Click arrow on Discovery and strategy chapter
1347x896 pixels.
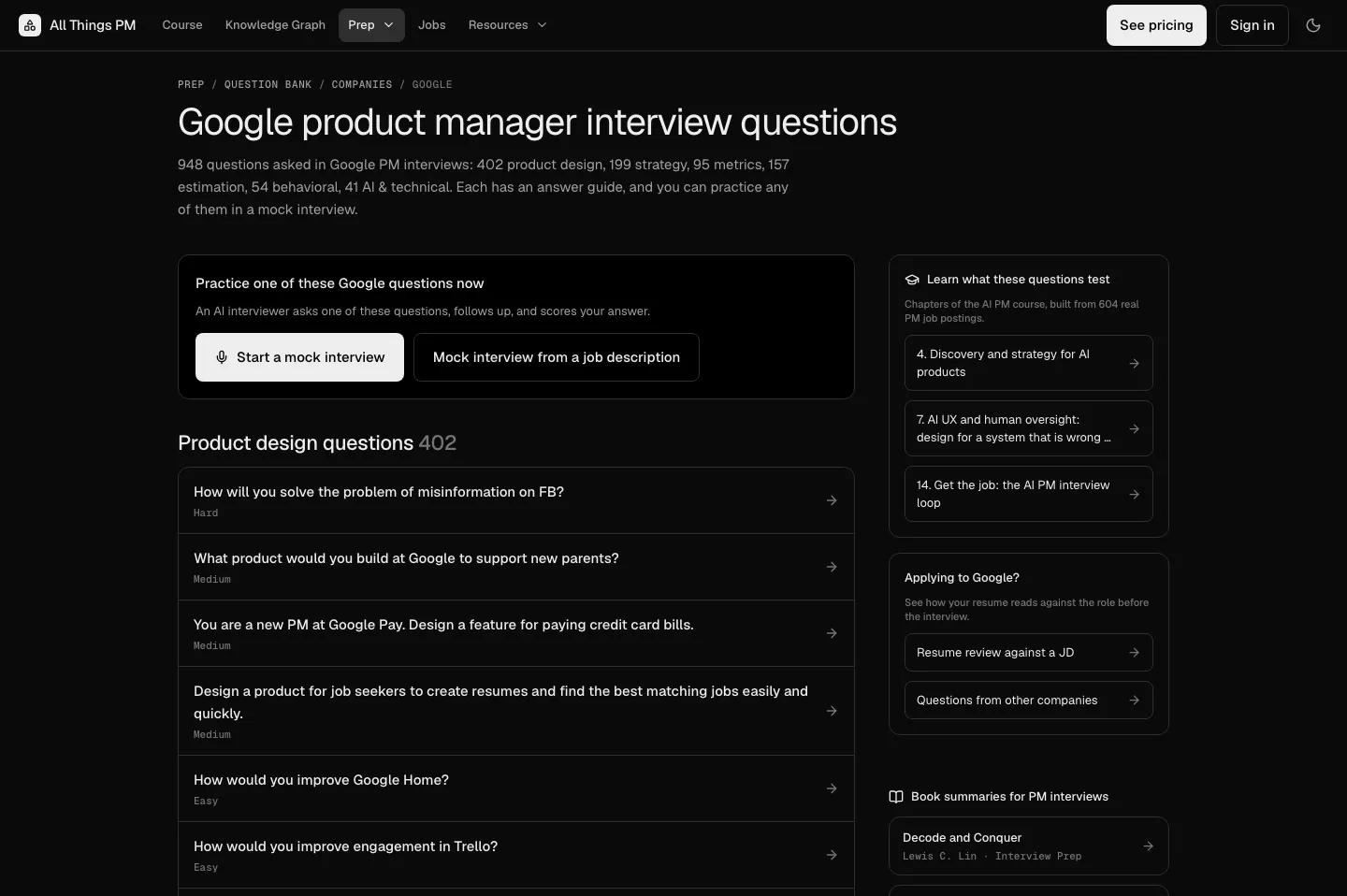(x=1134, y=363)
